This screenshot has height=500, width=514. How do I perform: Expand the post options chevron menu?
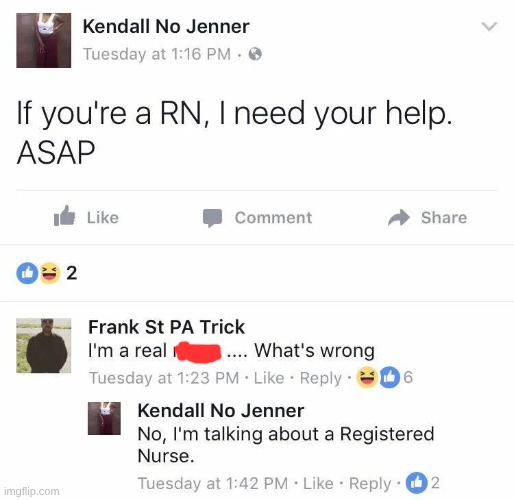[x=489, y=26]
